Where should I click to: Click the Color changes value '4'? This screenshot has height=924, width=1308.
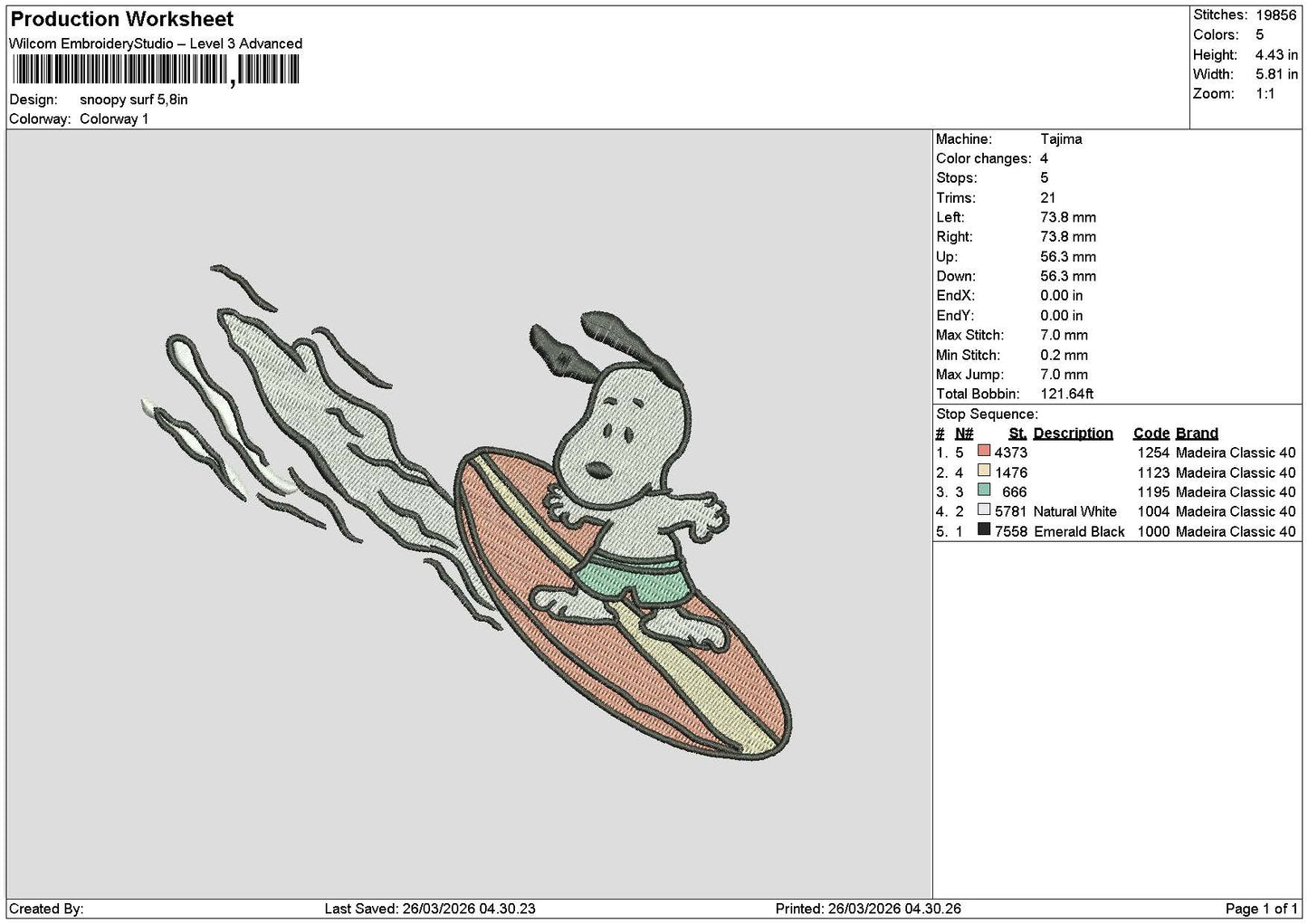pos(1044,158)
